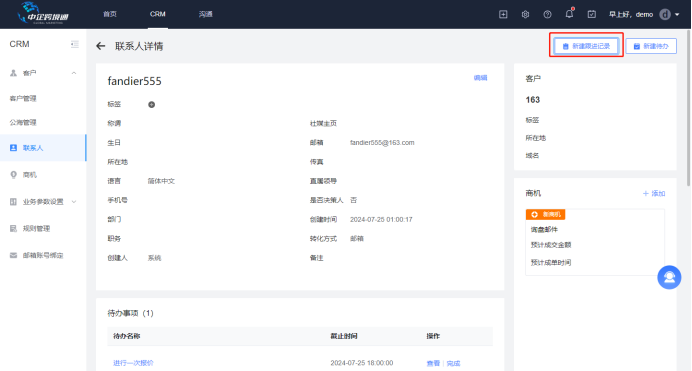Switch to the CRM top tab

(x=158, y=14)
